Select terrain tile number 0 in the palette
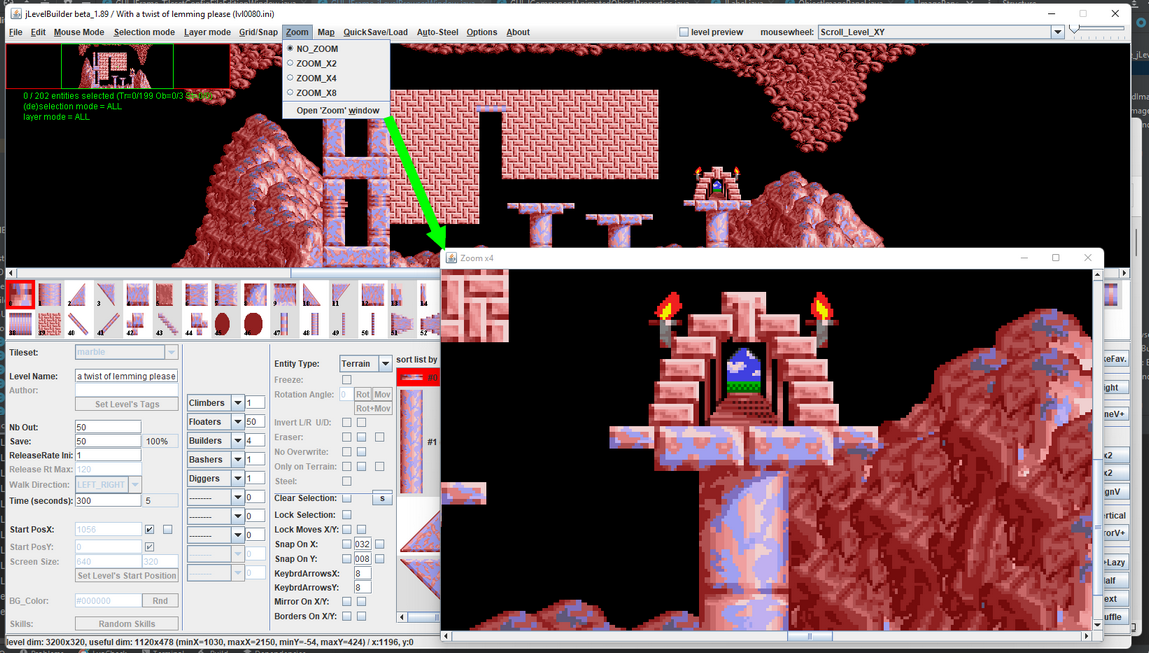1149x653 pixels. [x=21, y=294]
